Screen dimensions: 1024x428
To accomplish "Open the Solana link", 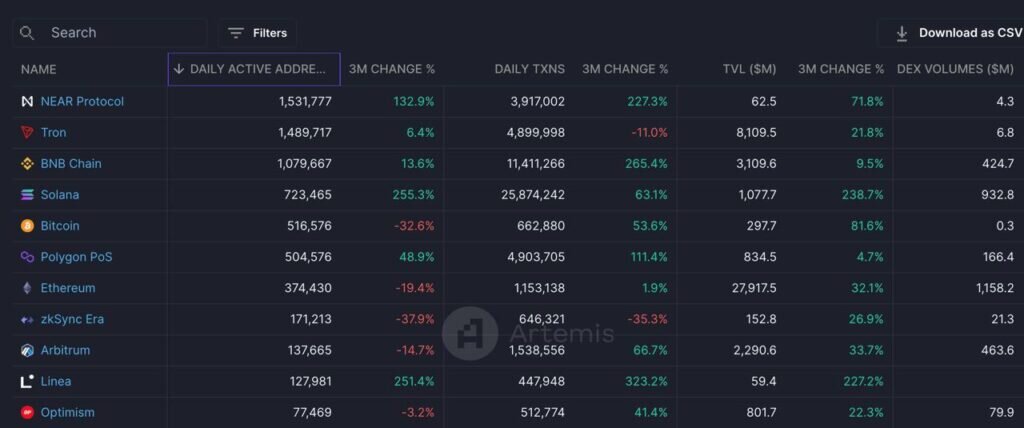I will [x=60, y=195].
